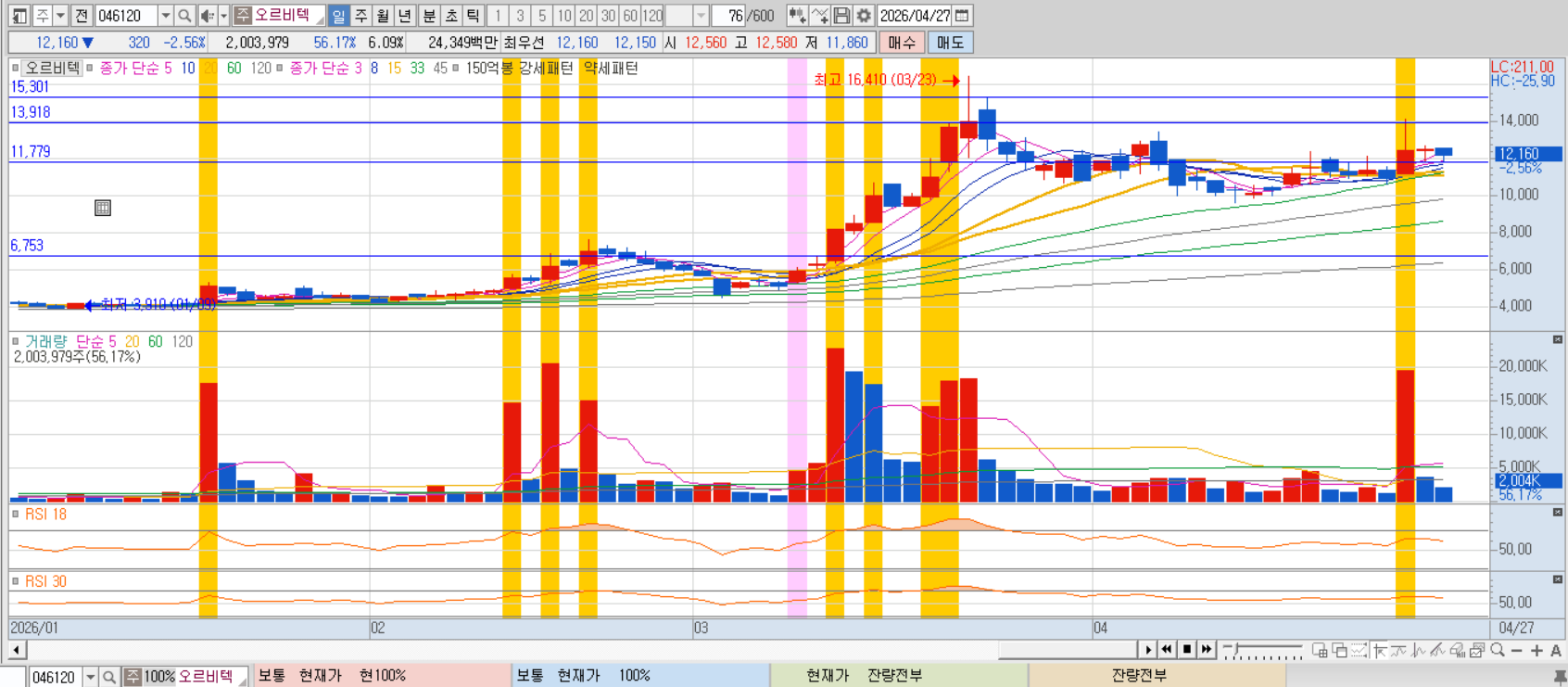This screenshot has width=1568, height=687.
Task: Click the 매도 sell button
Action: [950, 43]
